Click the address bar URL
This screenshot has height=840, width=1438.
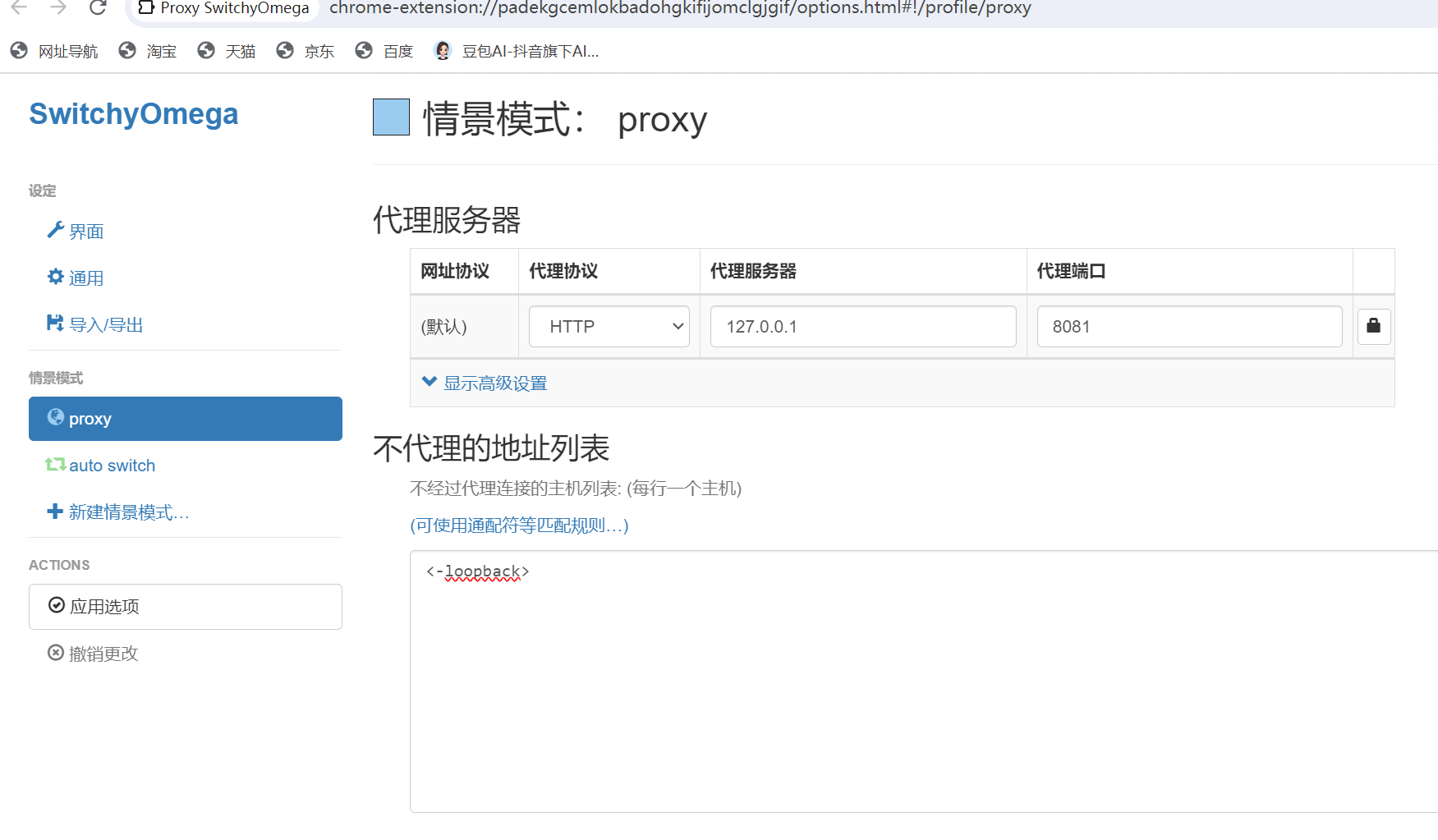680,8
